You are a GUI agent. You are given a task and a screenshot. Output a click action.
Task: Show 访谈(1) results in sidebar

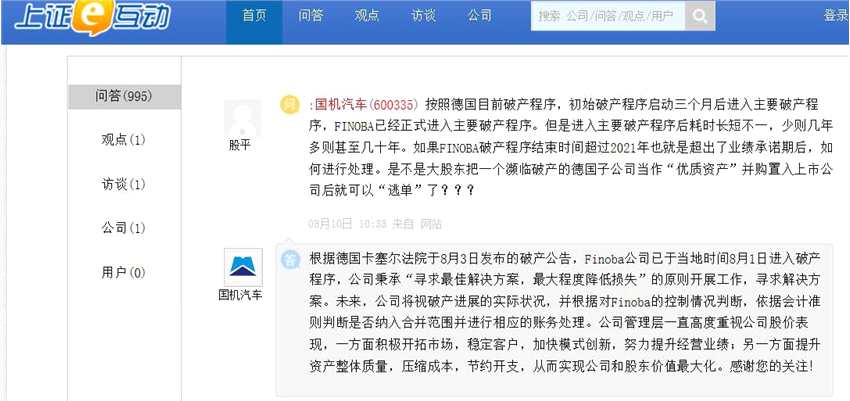click(x=124, y=185)
